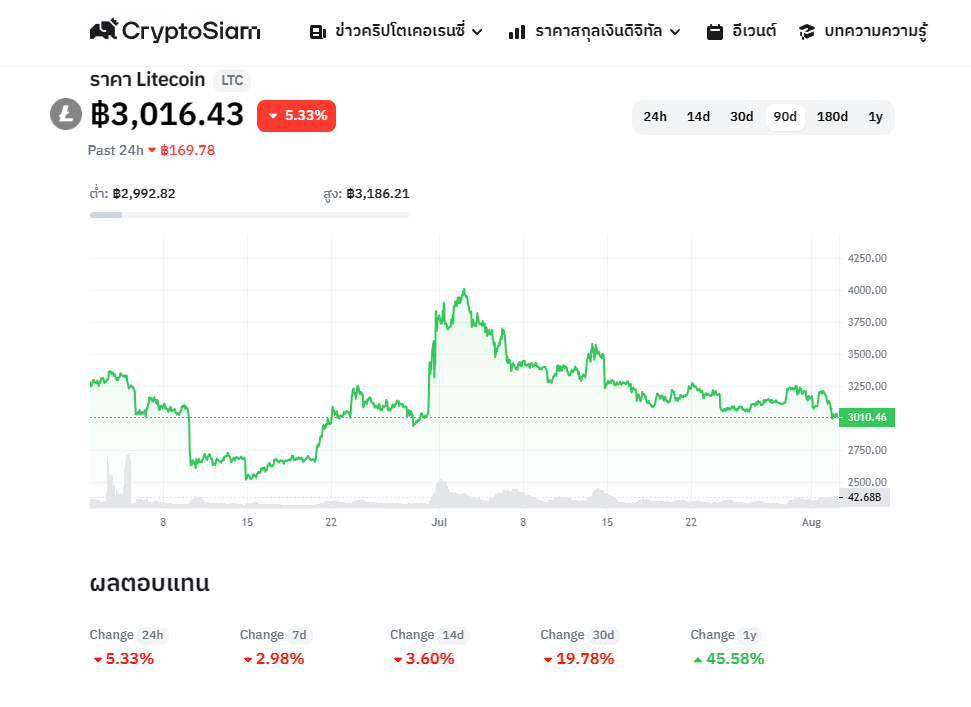The height and width of the screenshot is (707, 971).
Task: Click the calendar icon beside อีเวนต์
Action: 715,32
